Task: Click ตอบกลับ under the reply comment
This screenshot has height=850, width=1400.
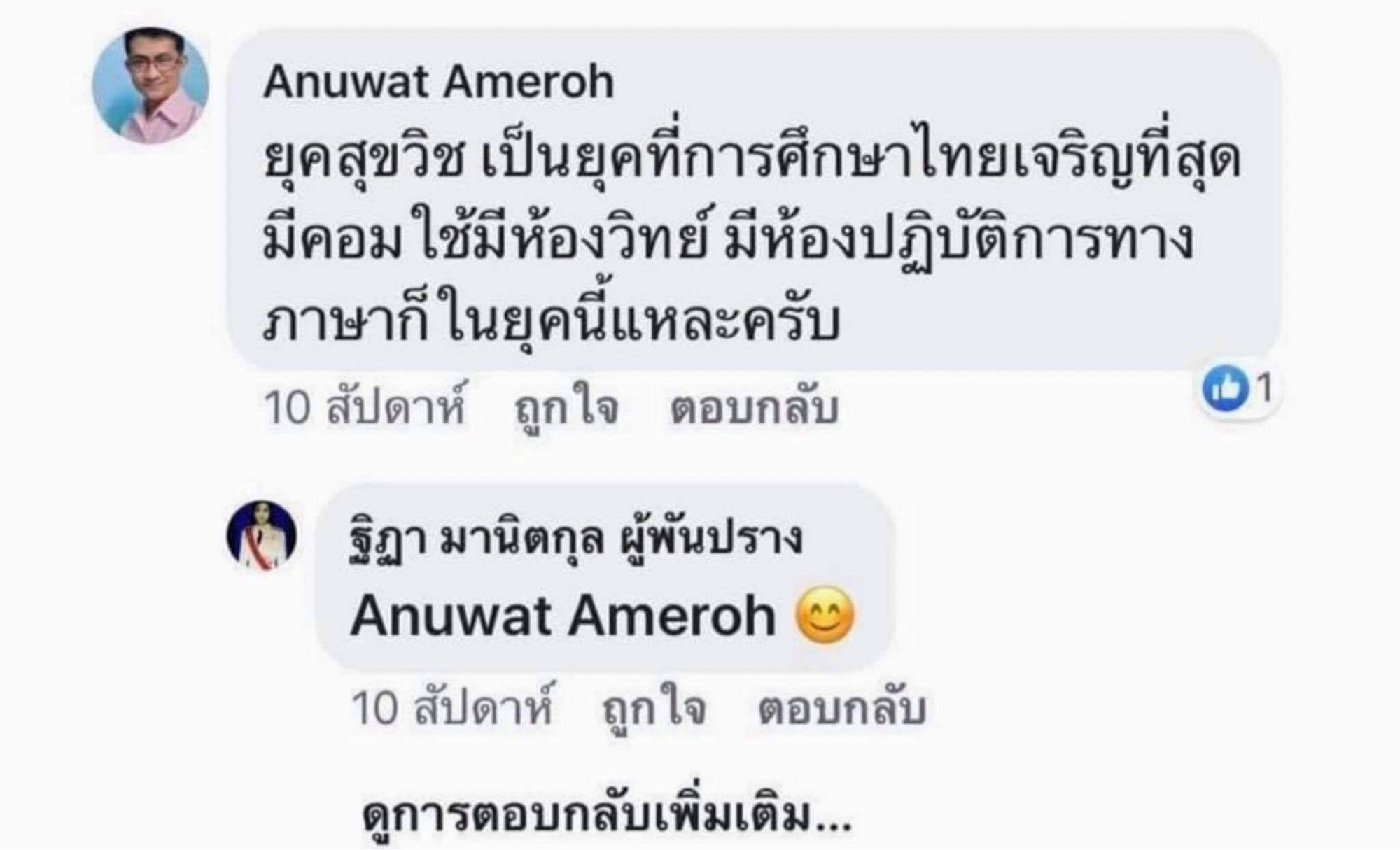Action: 842,707
